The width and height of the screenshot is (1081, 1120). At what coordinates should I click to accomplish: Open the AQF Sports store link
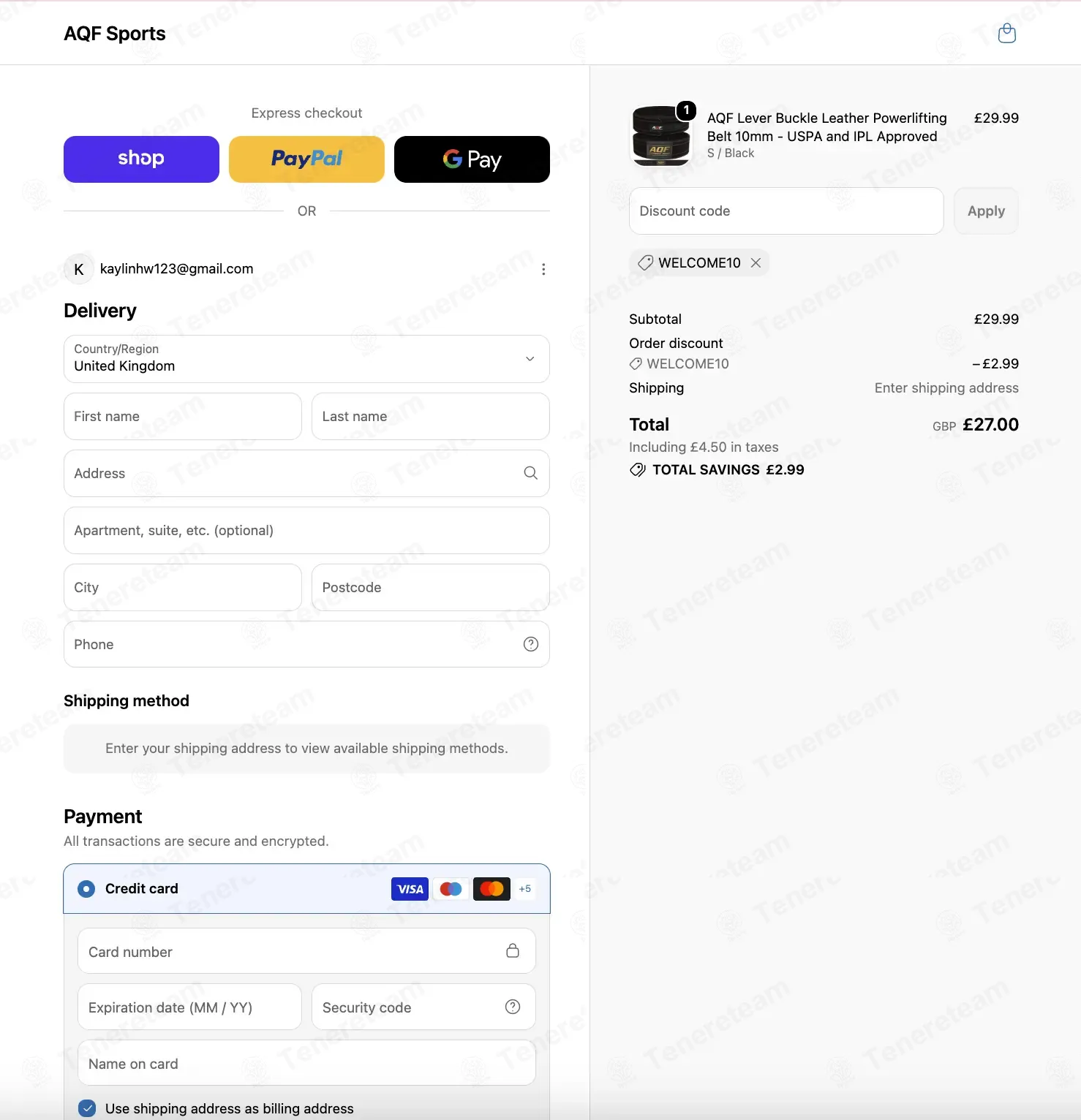(115, 34)
